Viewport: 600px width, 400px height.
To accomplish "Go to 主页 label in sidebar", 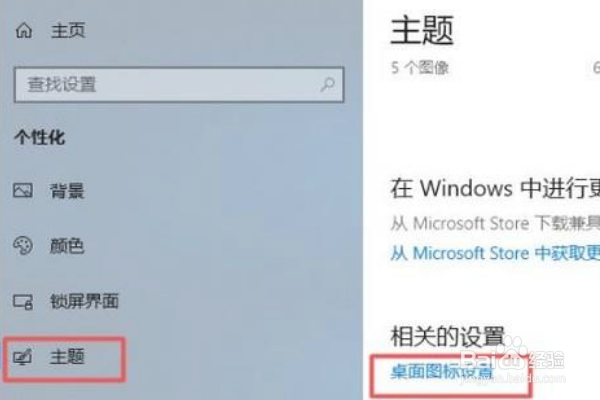I will tap(68, 30).
